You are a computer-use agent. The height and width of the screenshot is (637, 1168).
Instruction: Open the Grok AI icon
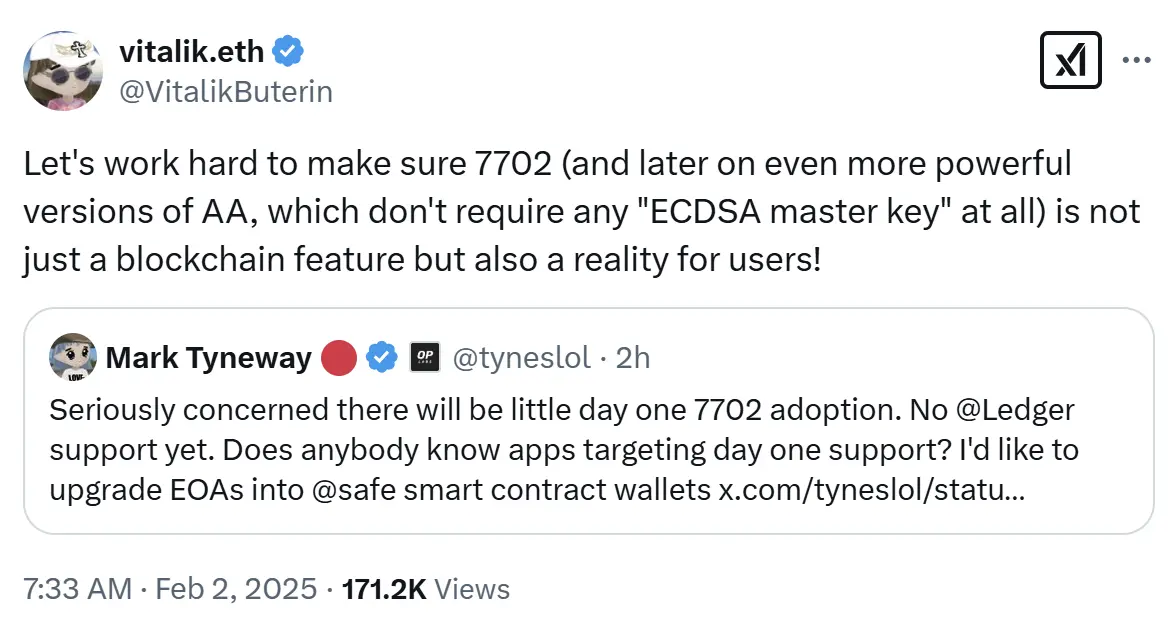pos(1070,60)
